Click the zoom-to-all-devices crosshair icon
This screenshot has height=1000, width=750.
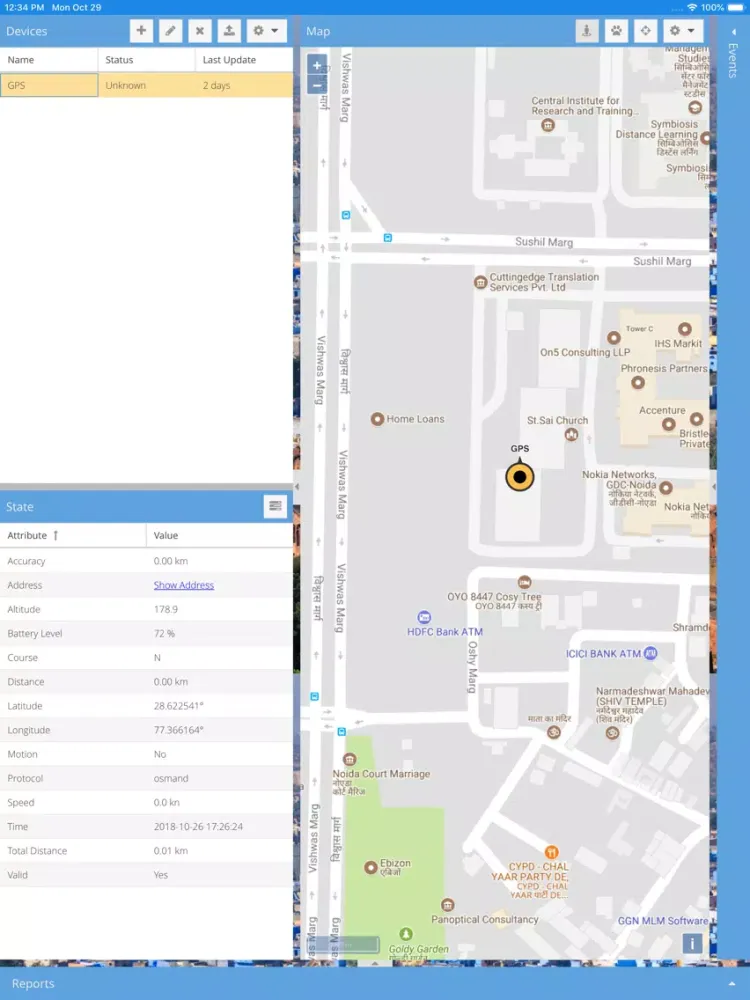pos(645,31)
